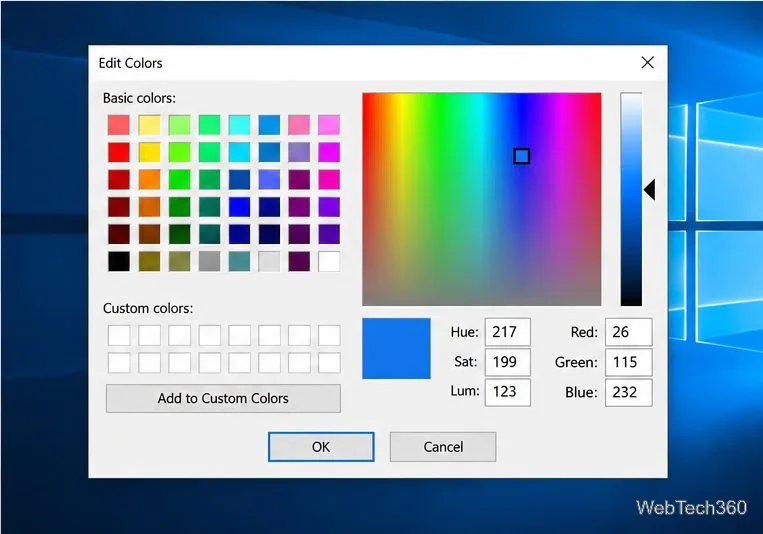Image resolution: width=763 pixels, height=534 pixels.
Task: Click the "Basic colors:" label
Action: coord(139,98)
